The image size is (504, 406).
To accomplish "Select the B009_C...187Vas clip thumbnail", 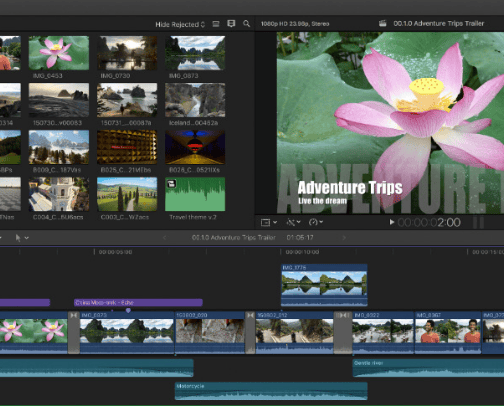I will point(59,147).
